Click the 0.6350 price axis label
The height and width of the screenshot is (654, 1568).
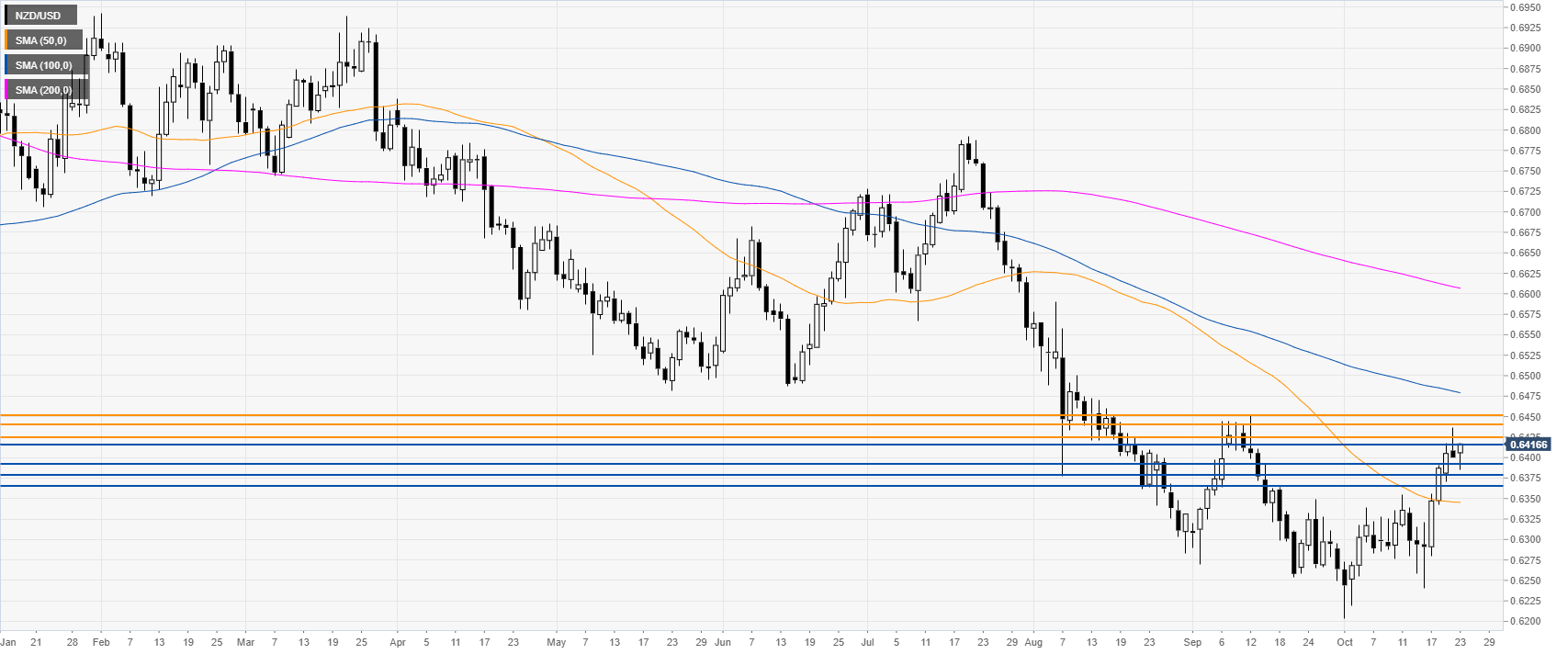coord(1525,499)
